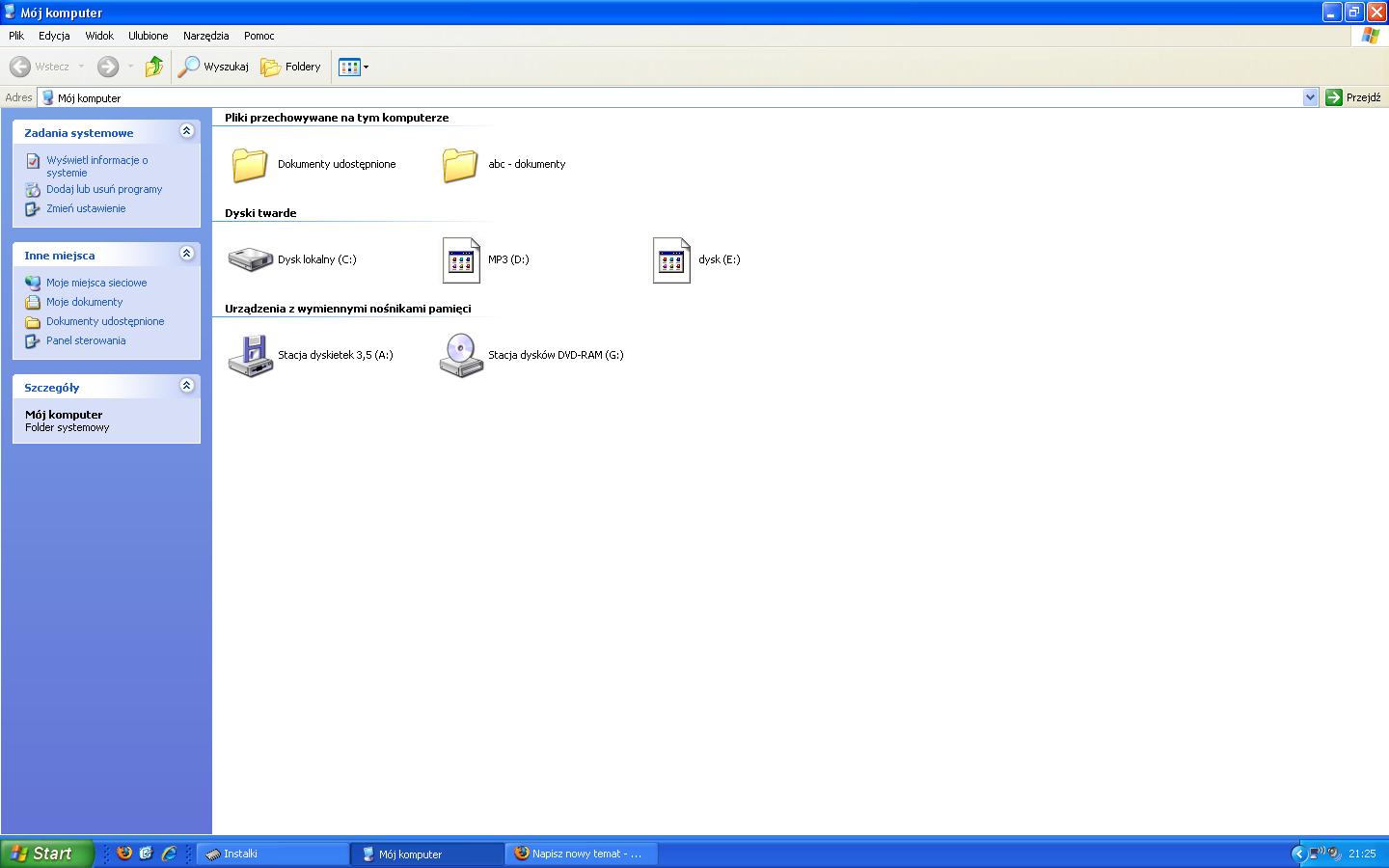This screenshot has width=1389, height=868.
Task: Switch to Napisz nowy temat Firefox taskbar button
Action: click(582, 854)
